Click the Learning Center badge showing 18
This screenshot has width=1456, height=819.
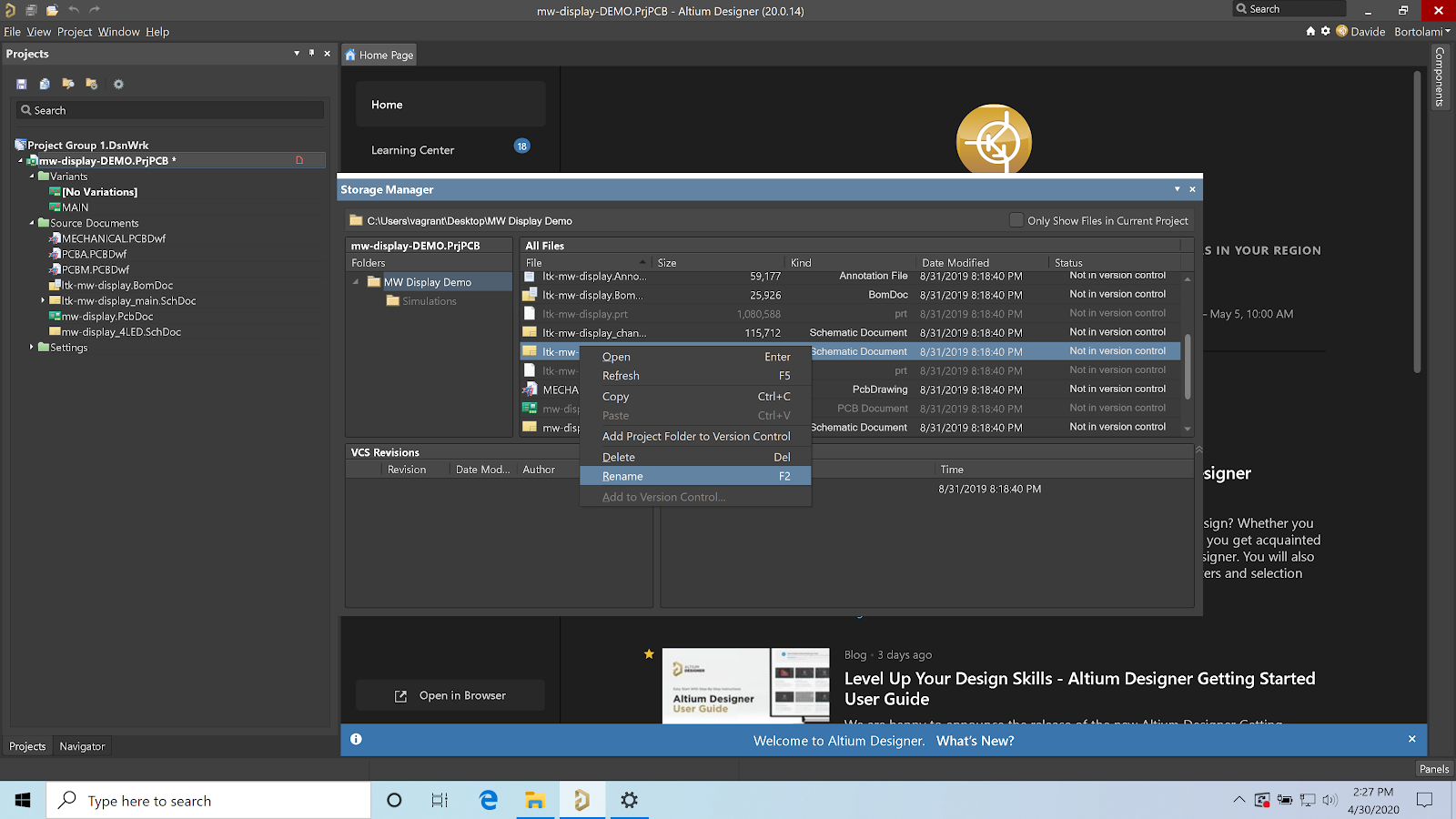point(522,146)
